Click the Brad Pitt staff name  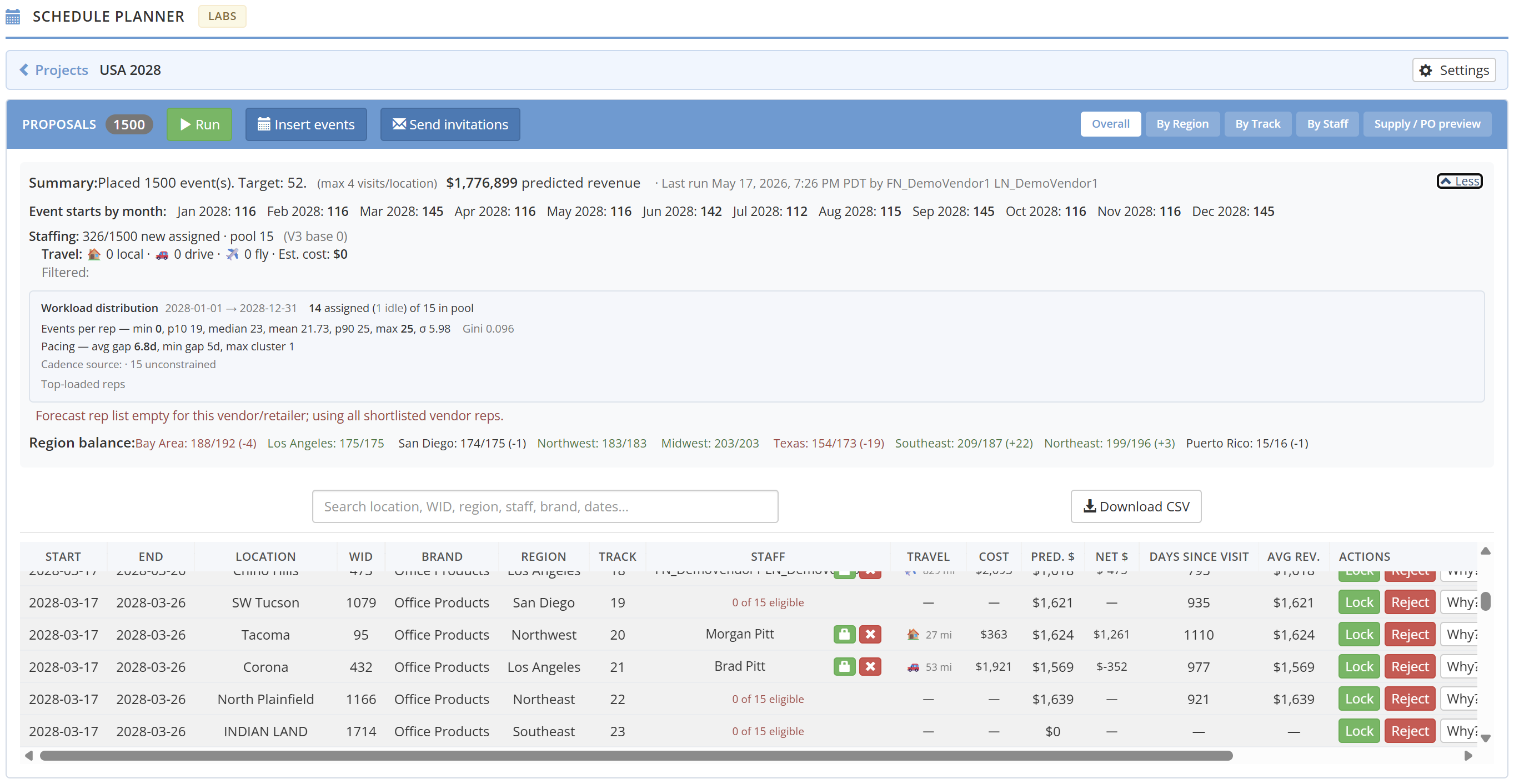tap(739, 666)
